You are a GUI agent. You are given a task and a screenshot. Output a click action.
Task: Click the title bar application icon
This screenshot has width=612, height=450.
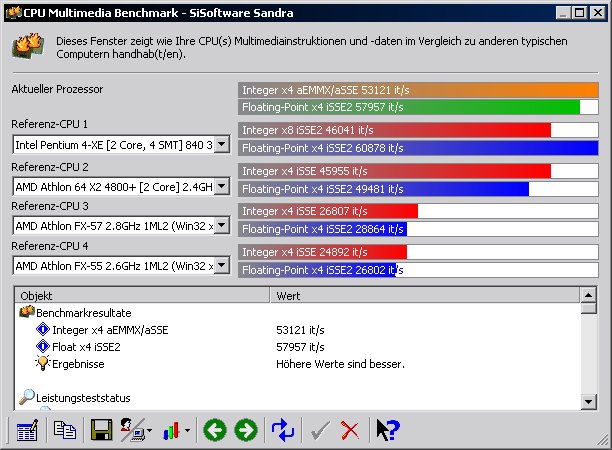(13, 13)
